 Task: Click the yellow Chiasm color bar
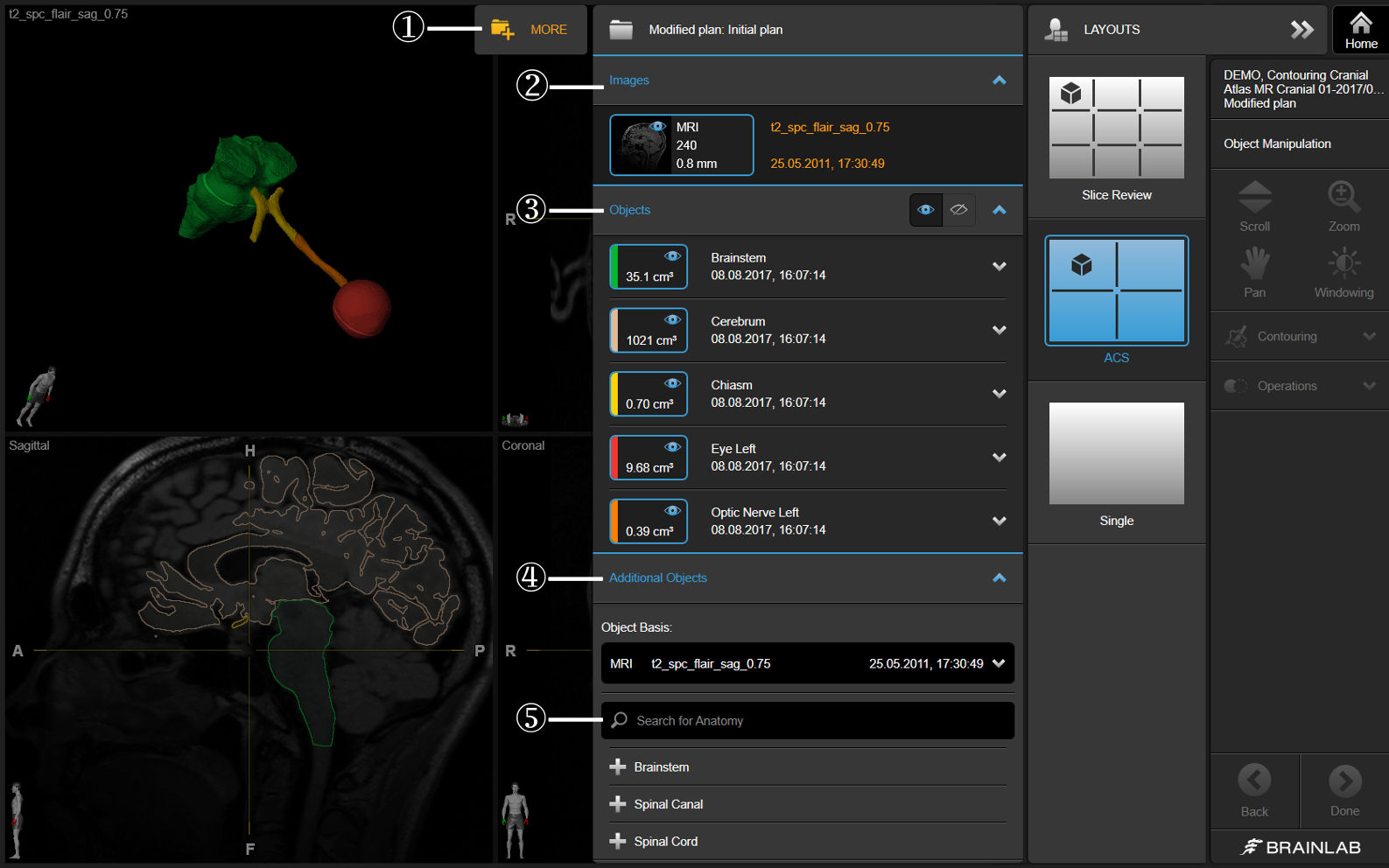[614, 394]
